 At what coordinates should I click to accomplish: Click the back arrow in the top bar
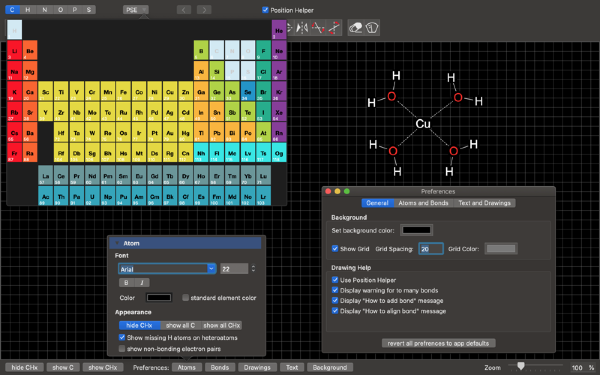(x=184, y=10)
